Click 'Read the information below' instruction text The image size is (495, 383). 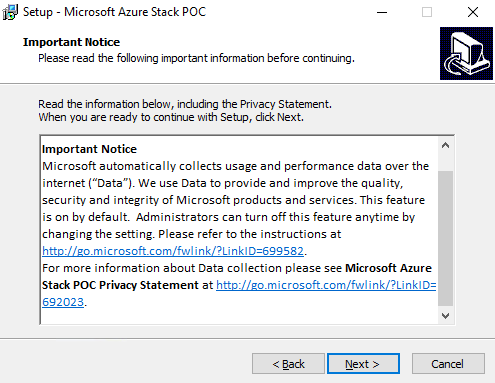point(185,104)
